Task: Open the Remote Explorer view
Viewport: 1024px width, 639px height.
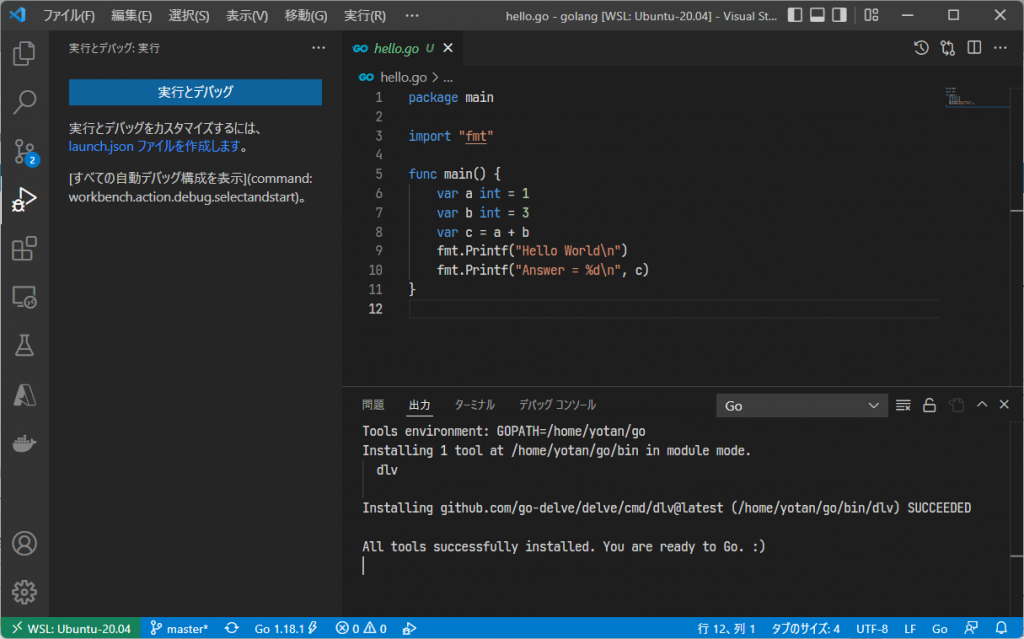Action: click(24, 297)
